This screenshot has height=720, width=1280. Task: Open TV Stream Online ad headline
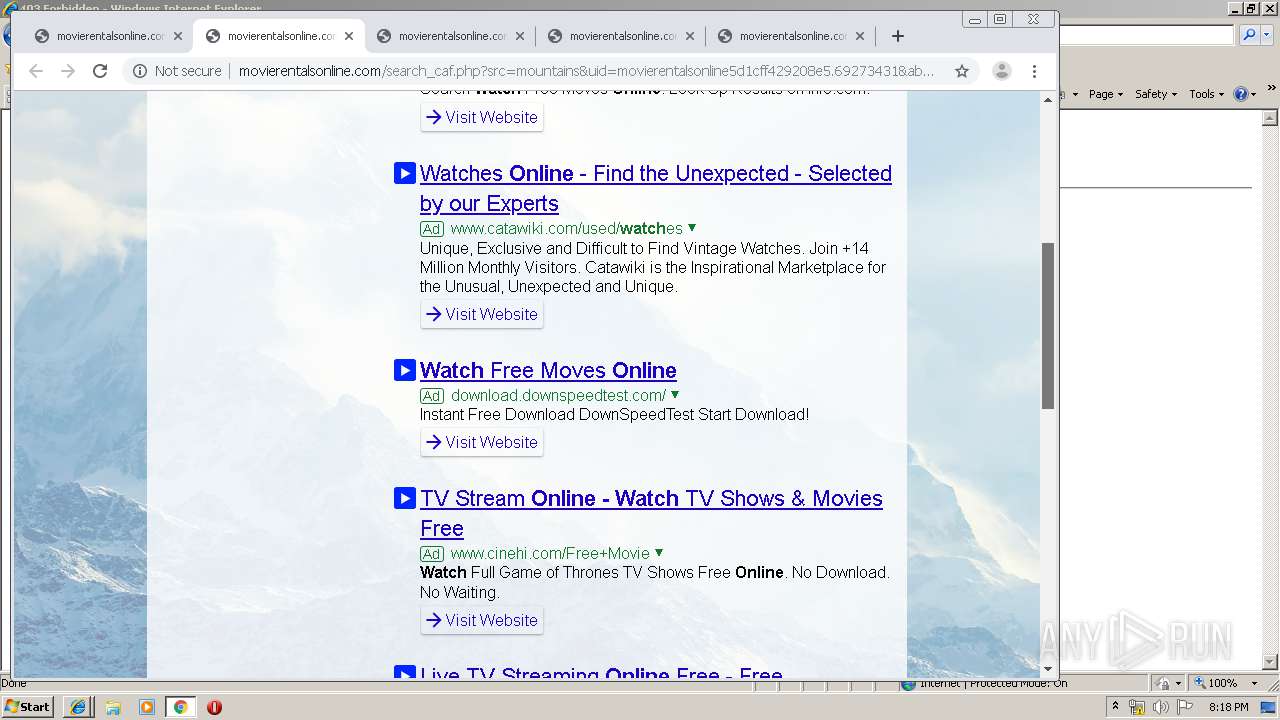coord(651,513)
